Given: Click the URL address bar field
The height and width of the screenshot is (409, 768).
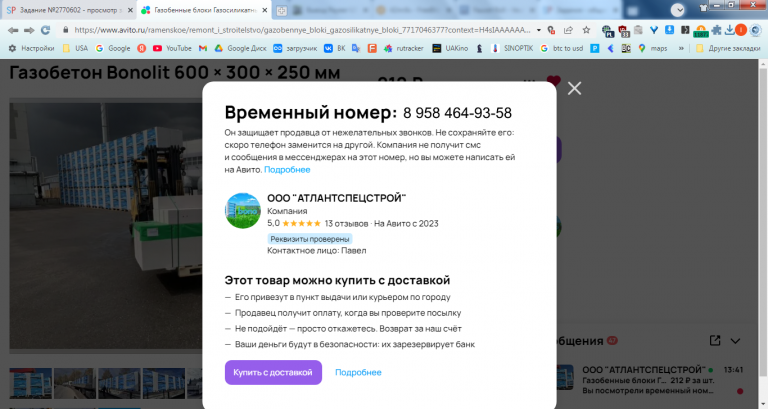Looking at the screenshot, I should click(301, 30).
